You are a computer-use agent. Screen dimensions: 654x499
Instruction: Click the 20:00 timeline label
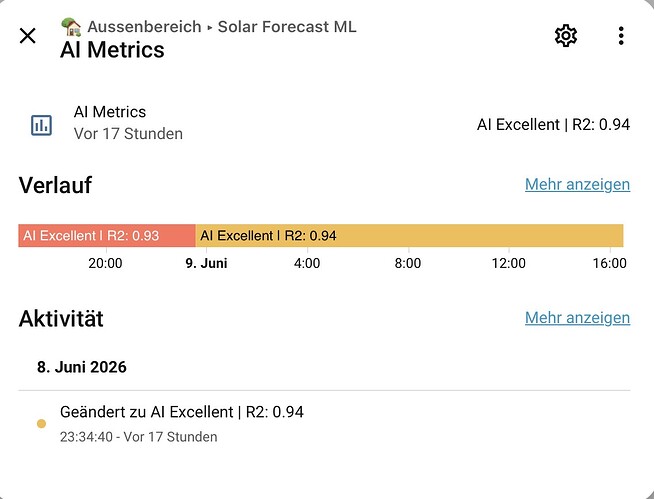(x=105, y=263)
